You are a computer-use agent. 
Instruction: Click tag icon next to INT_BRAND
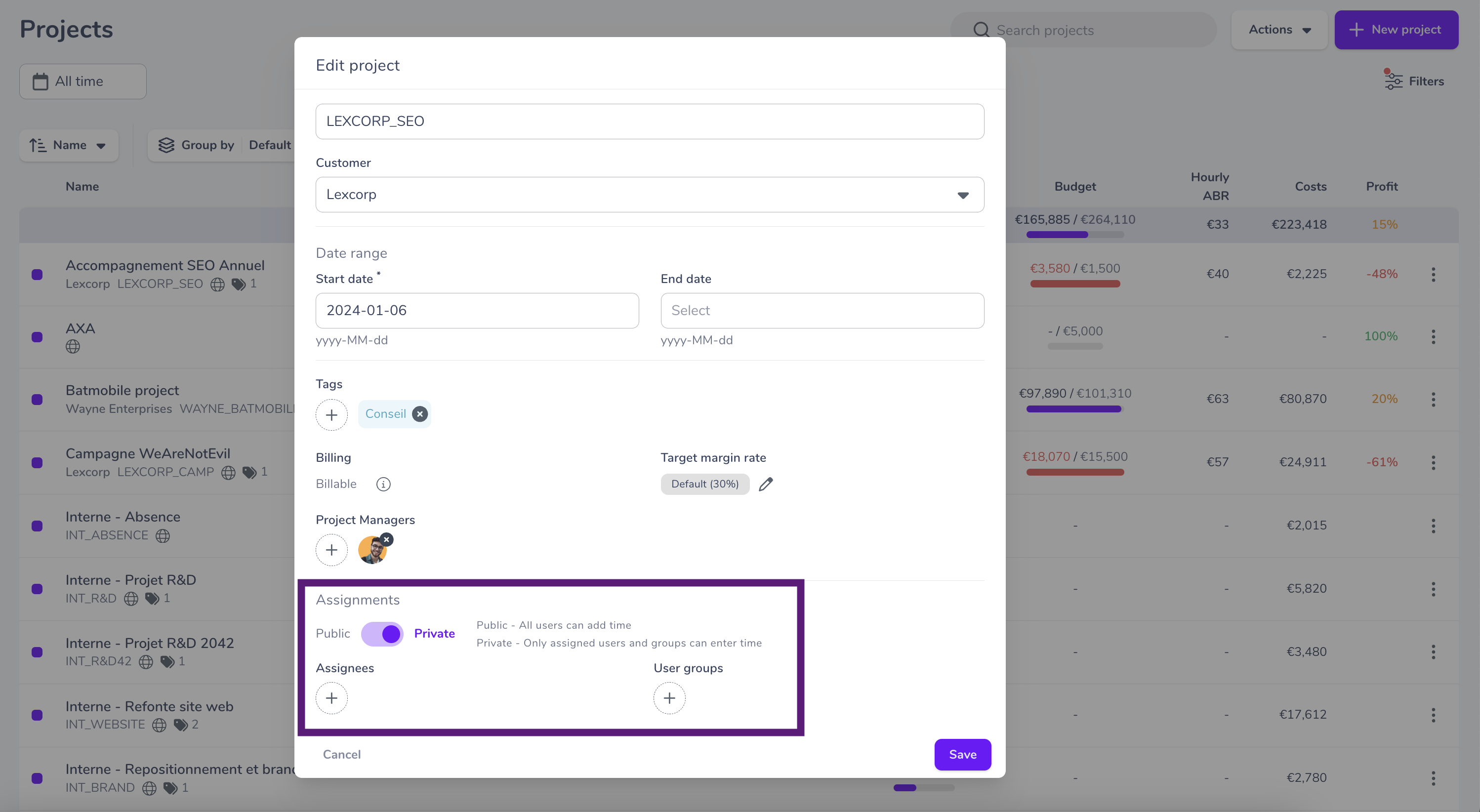[x=170, y=788]
